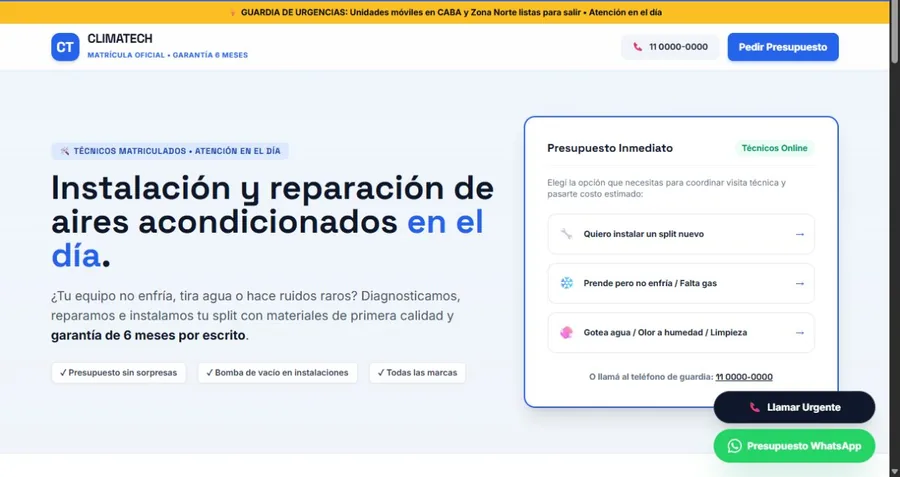Click the alert icon in top banner
The height and width of the screenshot is (477, 900).
(x=232, y=12)
